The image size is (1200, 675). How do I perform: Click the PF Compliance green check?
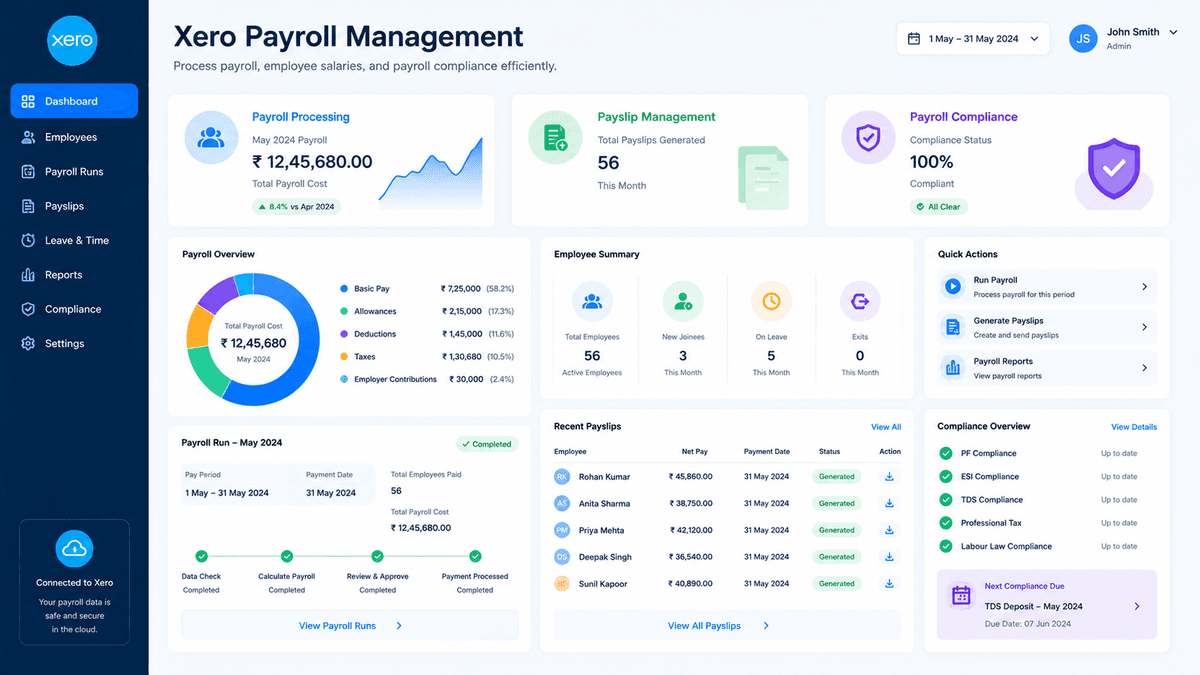pos(946,453)
